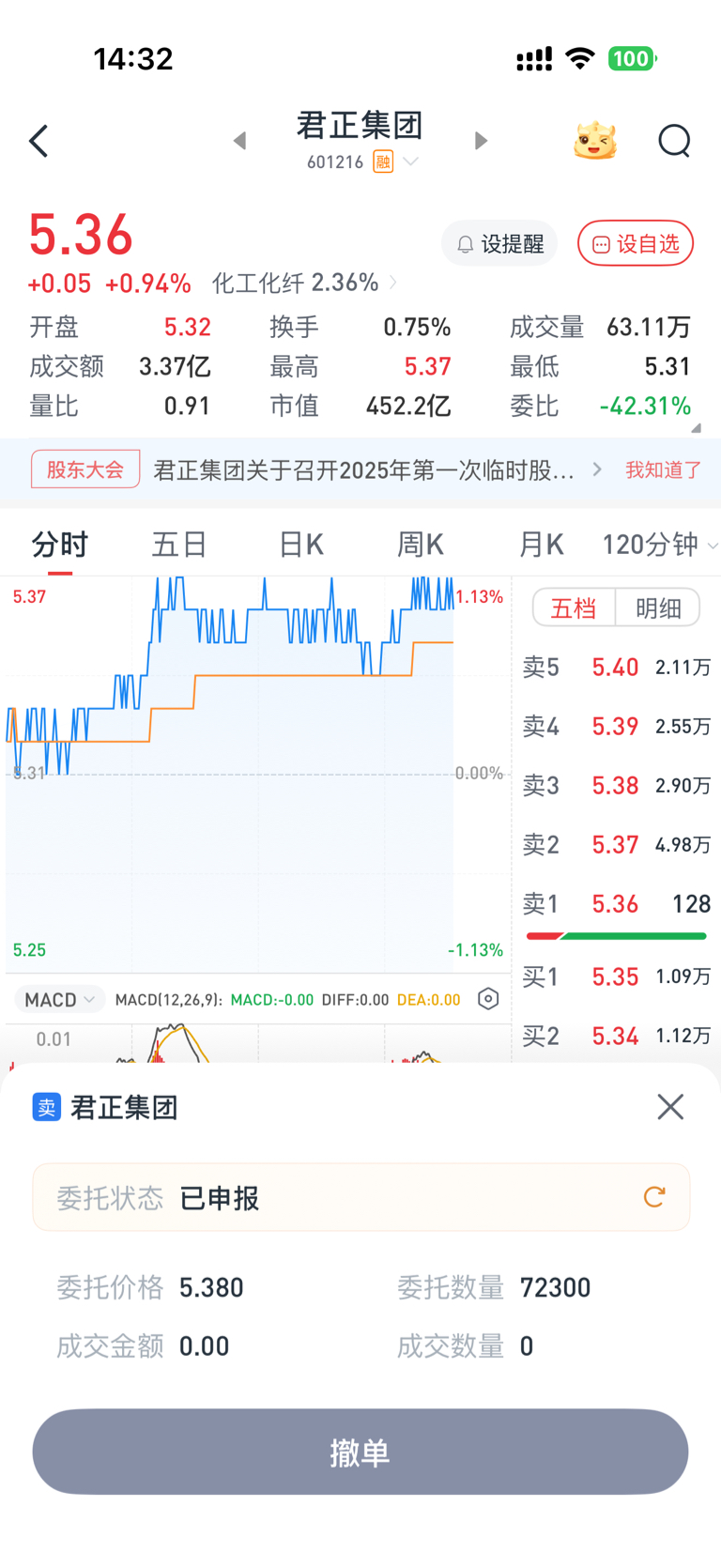
Task: Select 卖2 price 5.37
Action: [x=615, y=845]
